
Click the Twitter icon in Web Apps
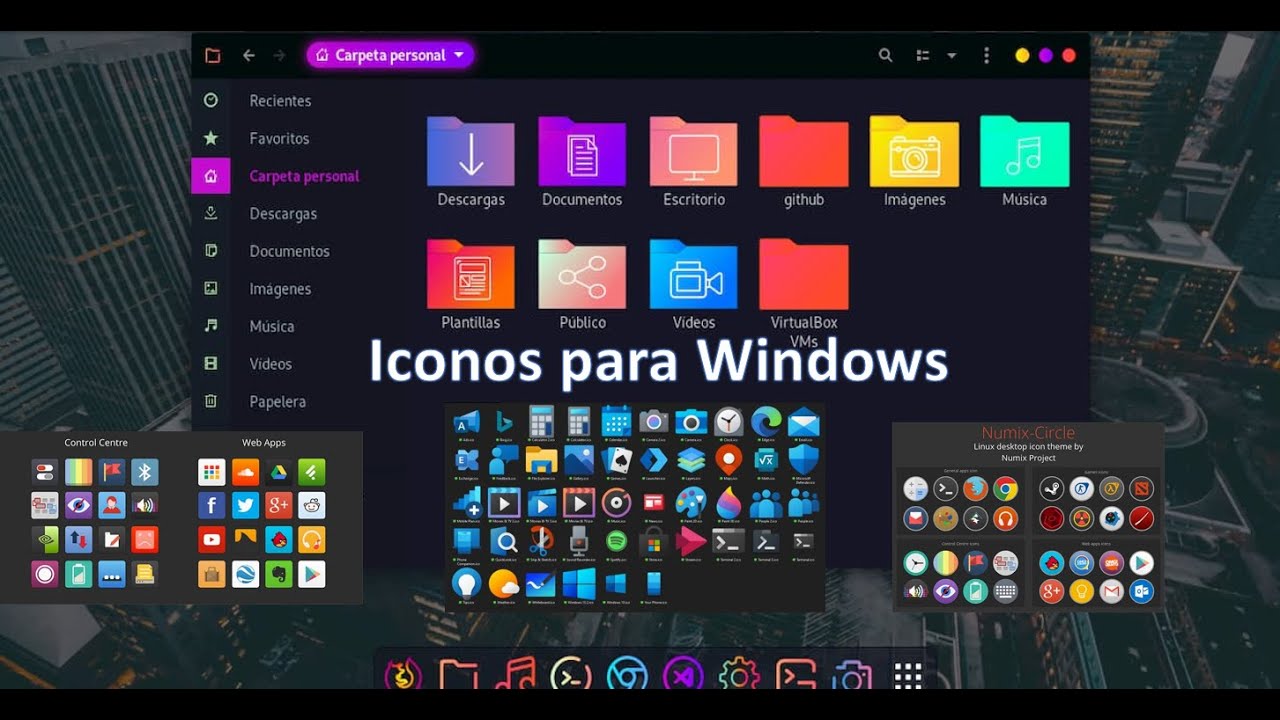point(245,506)
